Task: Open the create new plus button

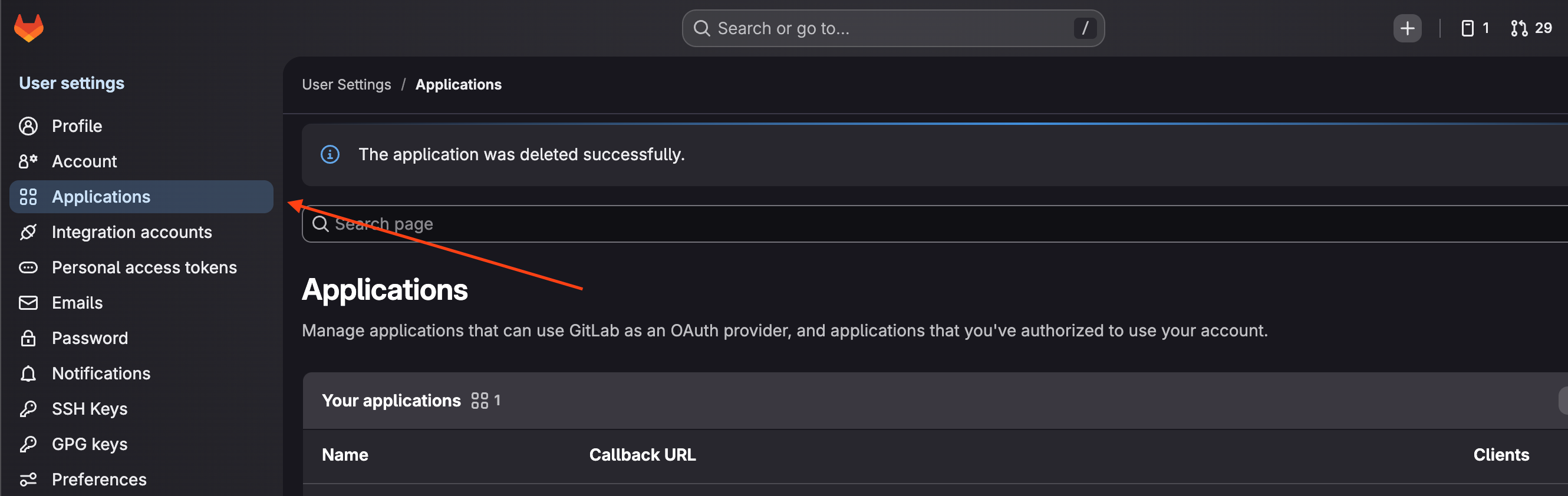Action: tap(1406, 28)
